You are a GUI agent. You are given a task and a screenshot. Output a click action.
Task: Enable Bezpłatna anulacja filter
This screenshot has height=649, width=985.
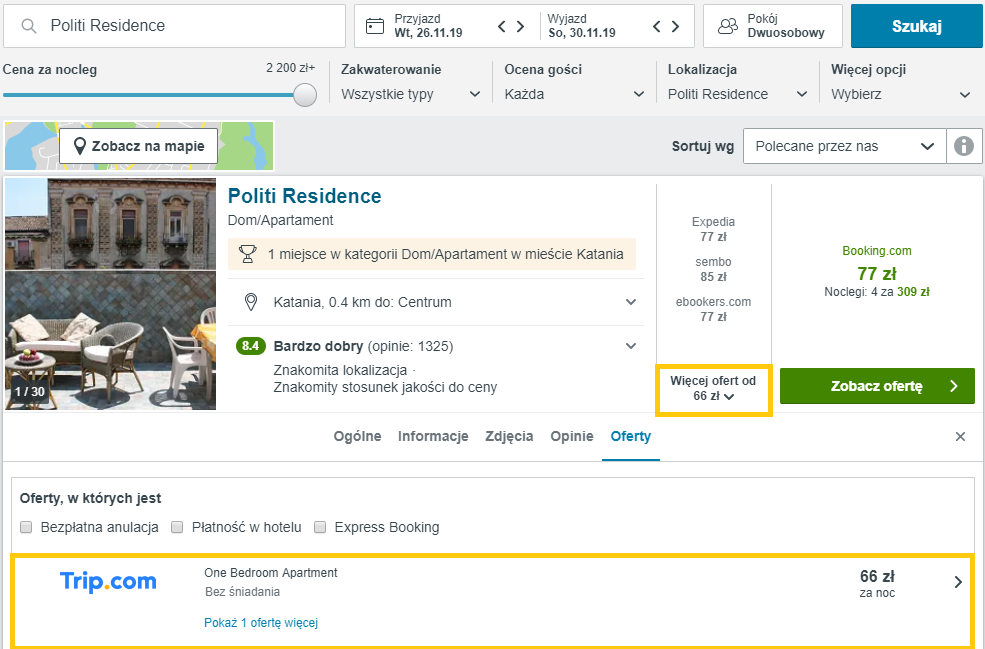click(27, 527)
